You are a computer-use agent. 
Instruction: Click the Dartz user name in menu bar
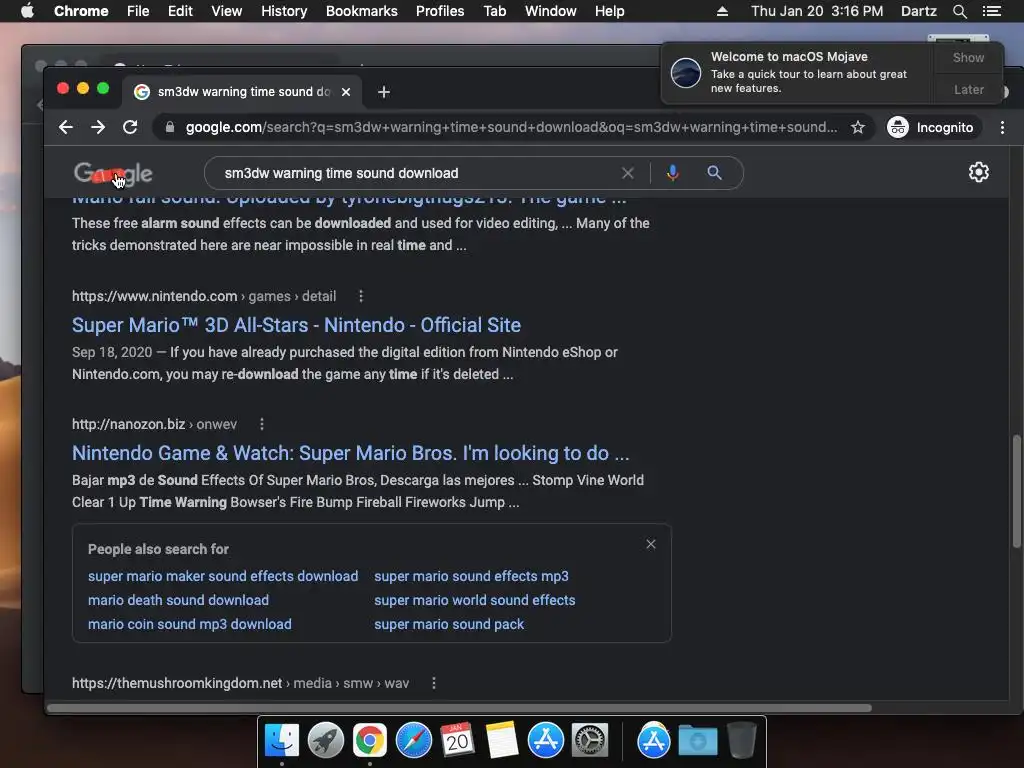[918, 11]
